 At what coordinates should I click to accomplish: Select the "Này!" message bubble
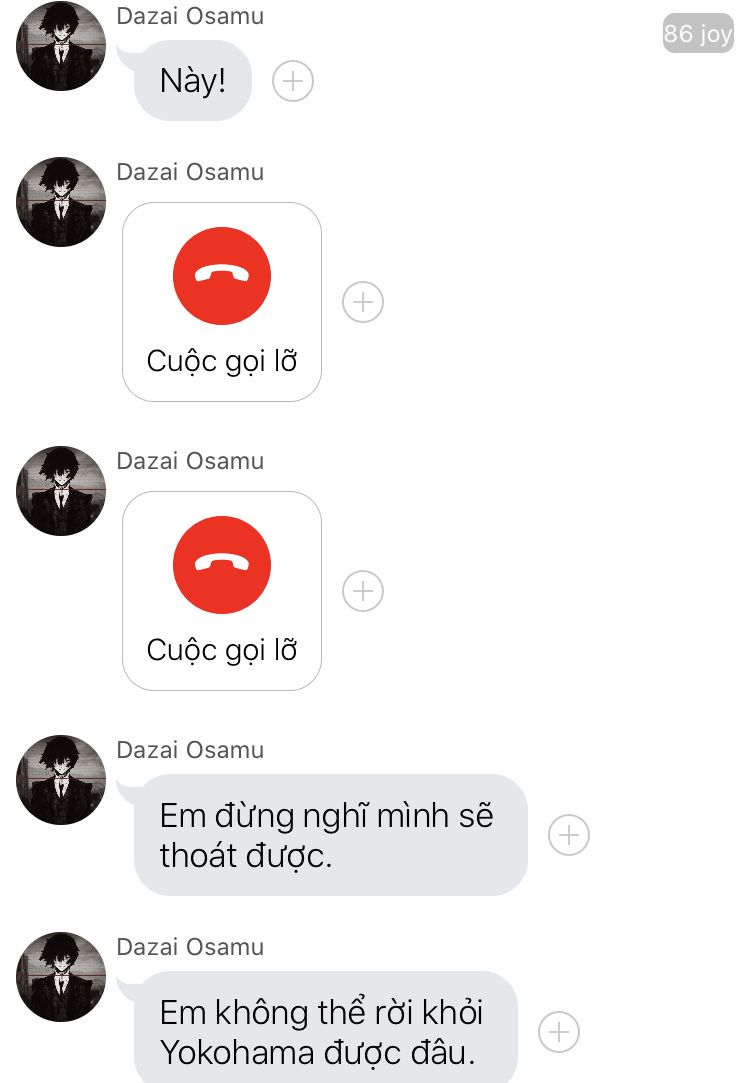(x=192, y=81)
